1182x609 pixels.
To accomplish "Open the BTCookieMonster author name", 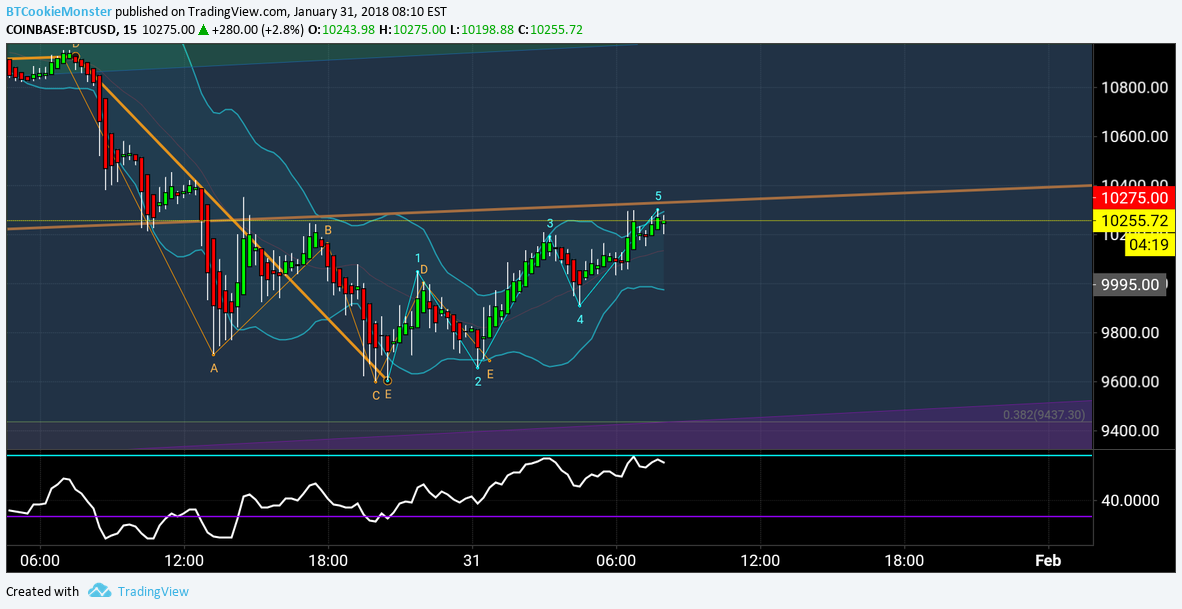I will tap(59, 11).
